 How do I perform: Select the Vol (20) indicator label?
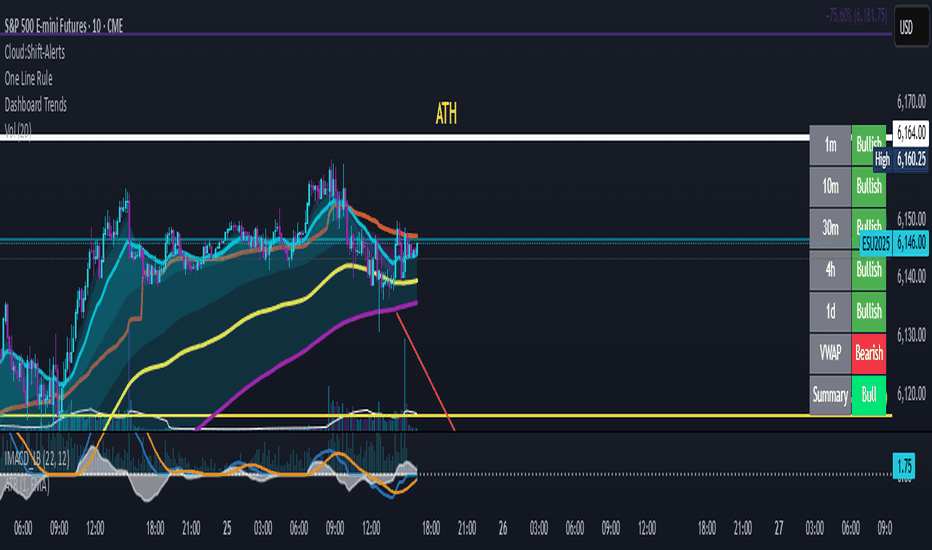coord(18,130)
